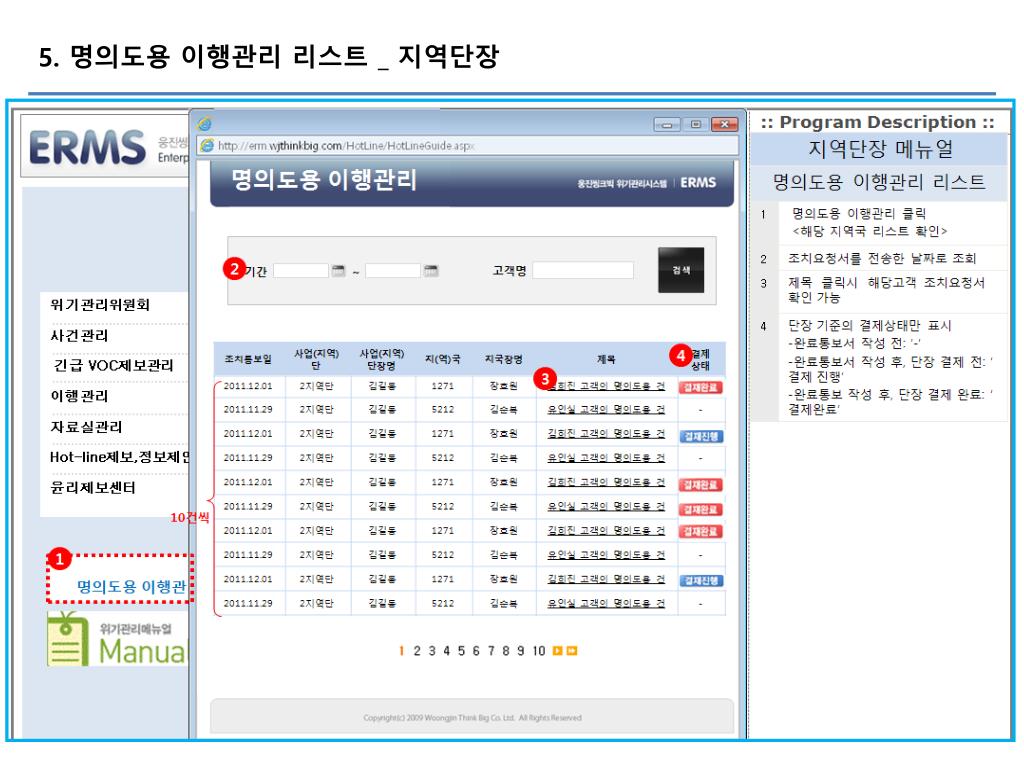Viewport: 1024px width, 768px height.
Task: Open the end date calendar picker icon
Action: point(430,270)
